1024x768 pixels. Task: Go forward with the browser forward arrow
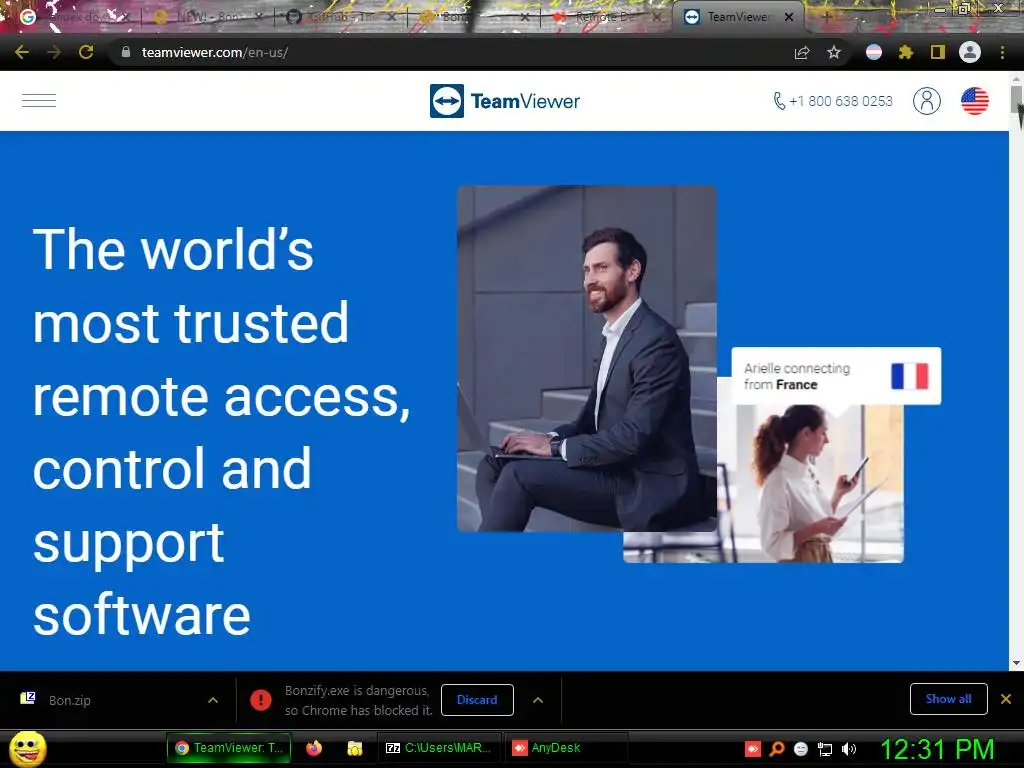pos(54,52)
